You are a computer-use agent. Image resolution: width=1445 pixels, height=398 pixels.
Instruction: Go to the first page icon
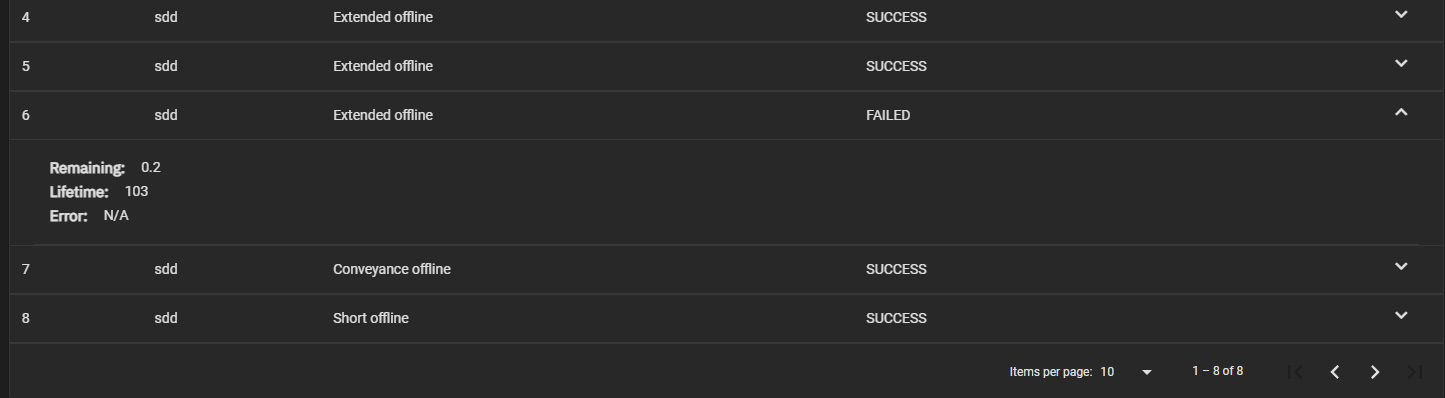[1295, 372]
